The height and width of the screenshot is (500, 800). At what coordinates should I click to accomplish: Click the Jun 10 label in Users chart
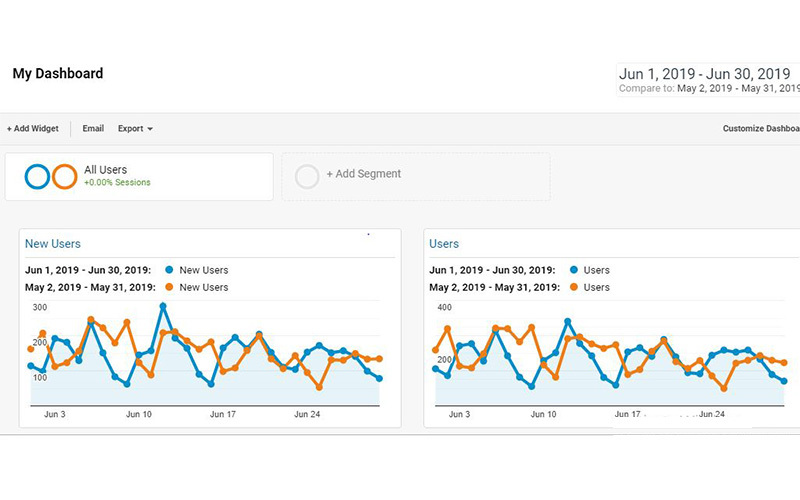click(x=543, y=414)
